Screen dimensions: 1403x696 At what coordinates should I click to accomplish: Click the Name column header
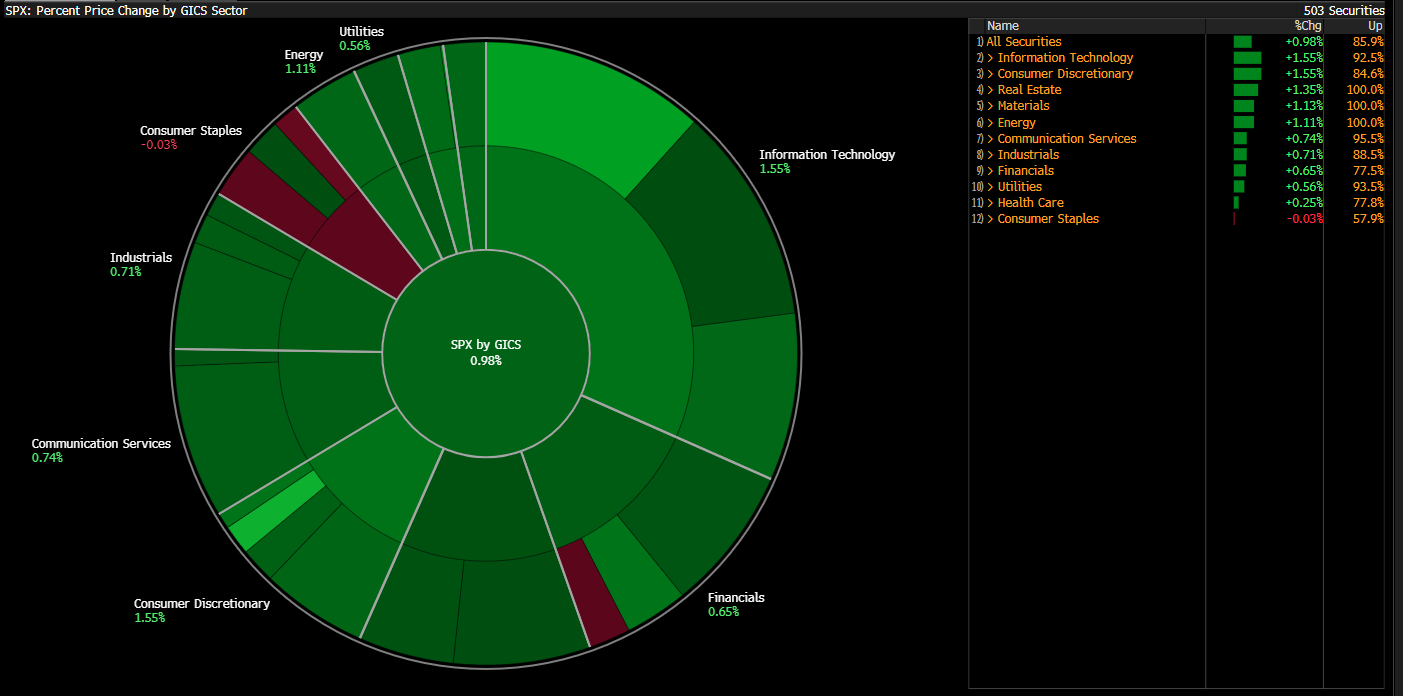point(1002,26)
